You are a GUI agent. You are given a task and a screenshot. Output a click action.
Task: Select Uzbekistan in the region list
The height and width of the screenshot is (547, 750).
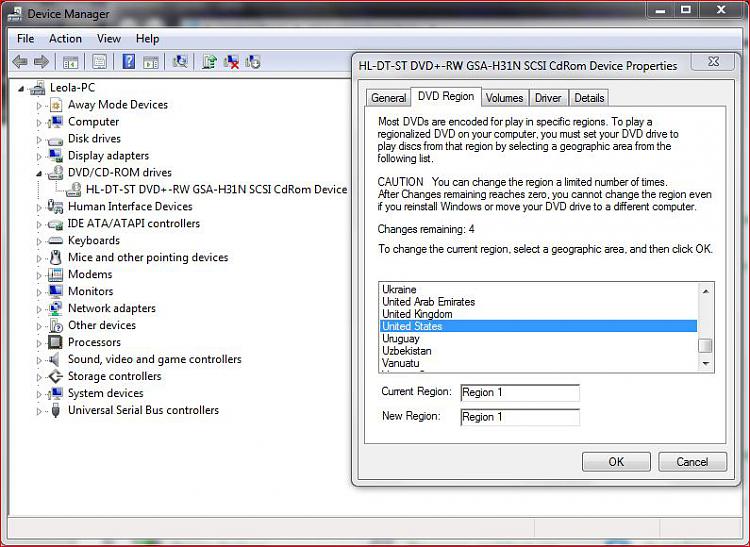pyautogui.click(x=539, y=350)
